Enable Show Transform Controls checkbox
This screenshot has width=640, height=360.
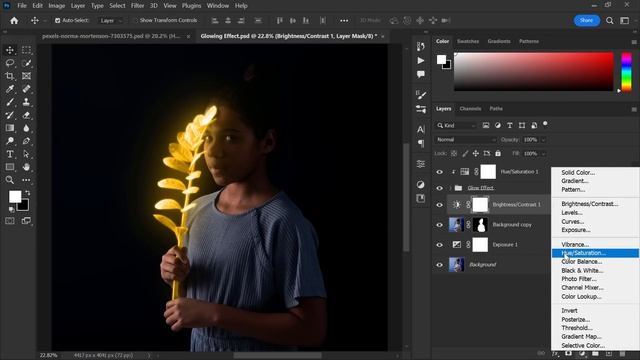135,20
